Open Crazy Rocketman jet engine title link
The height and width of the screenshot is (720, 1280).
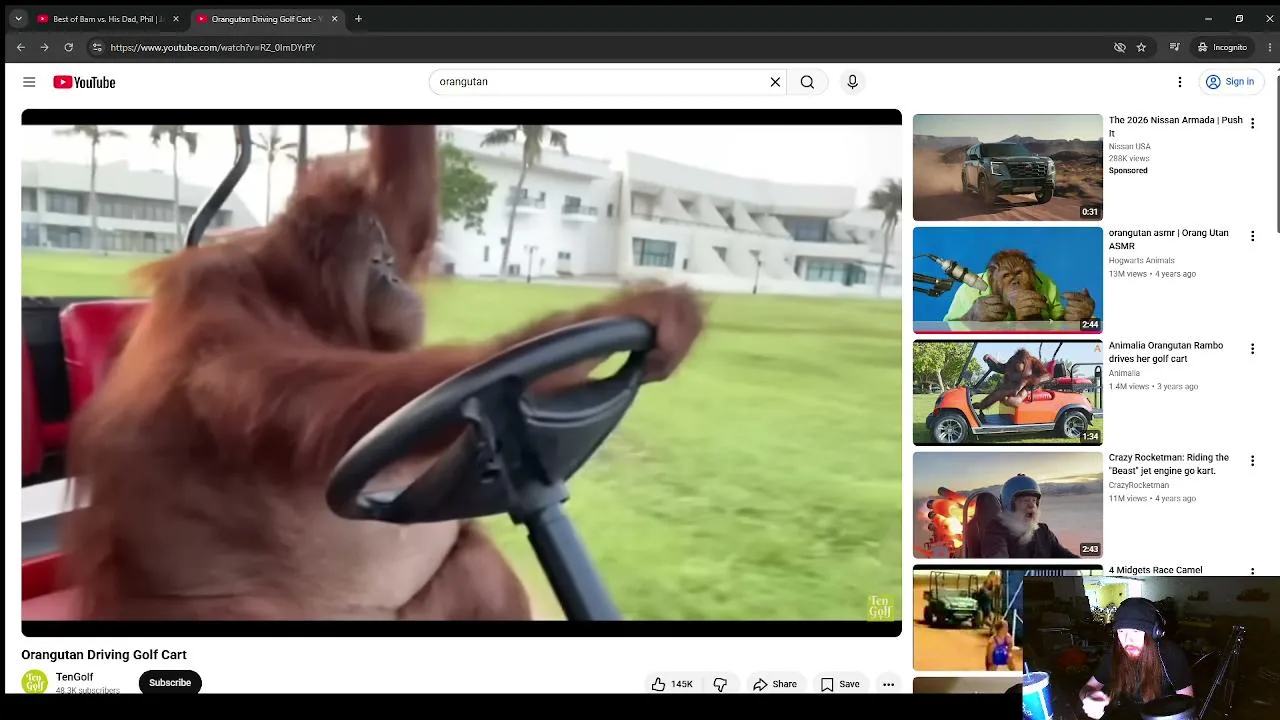point(1168,464)
